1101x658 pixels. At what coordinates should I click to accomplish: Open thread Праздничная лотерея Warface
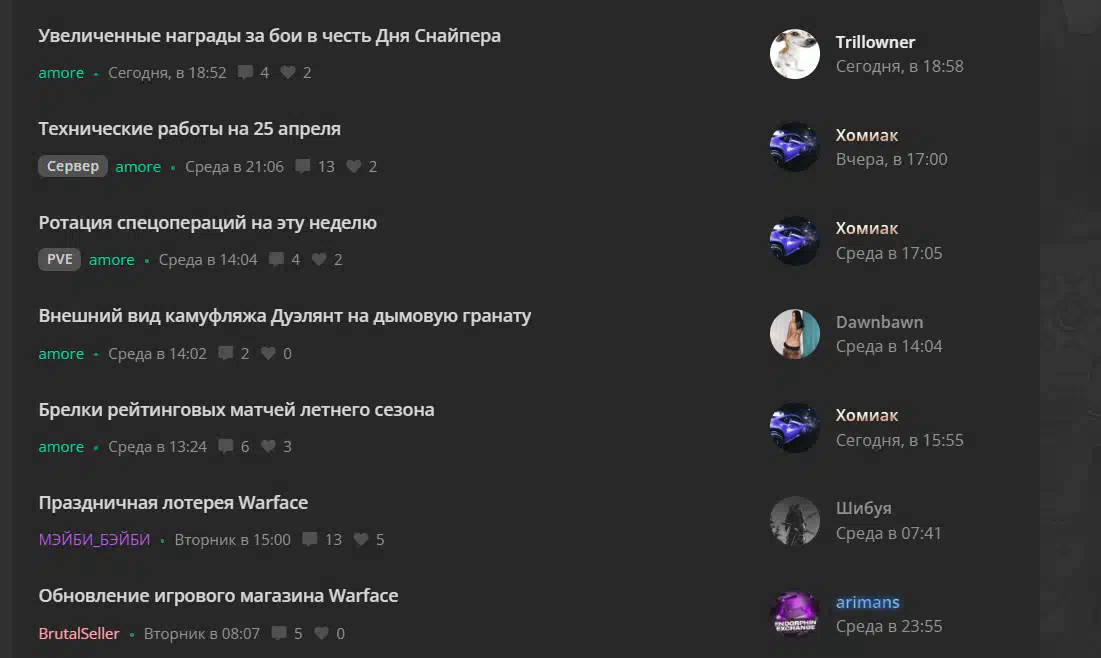[173, 503]
